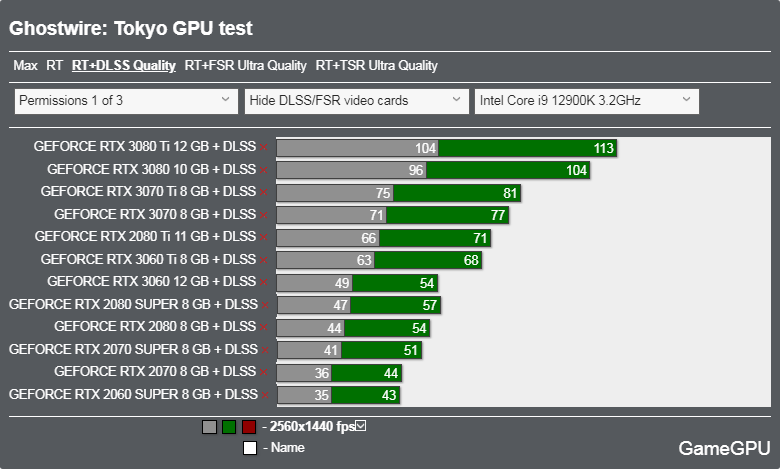Remove RTX 3080 Ti 12 GB row with red X
Screen dimensions: 780x469
264,147
